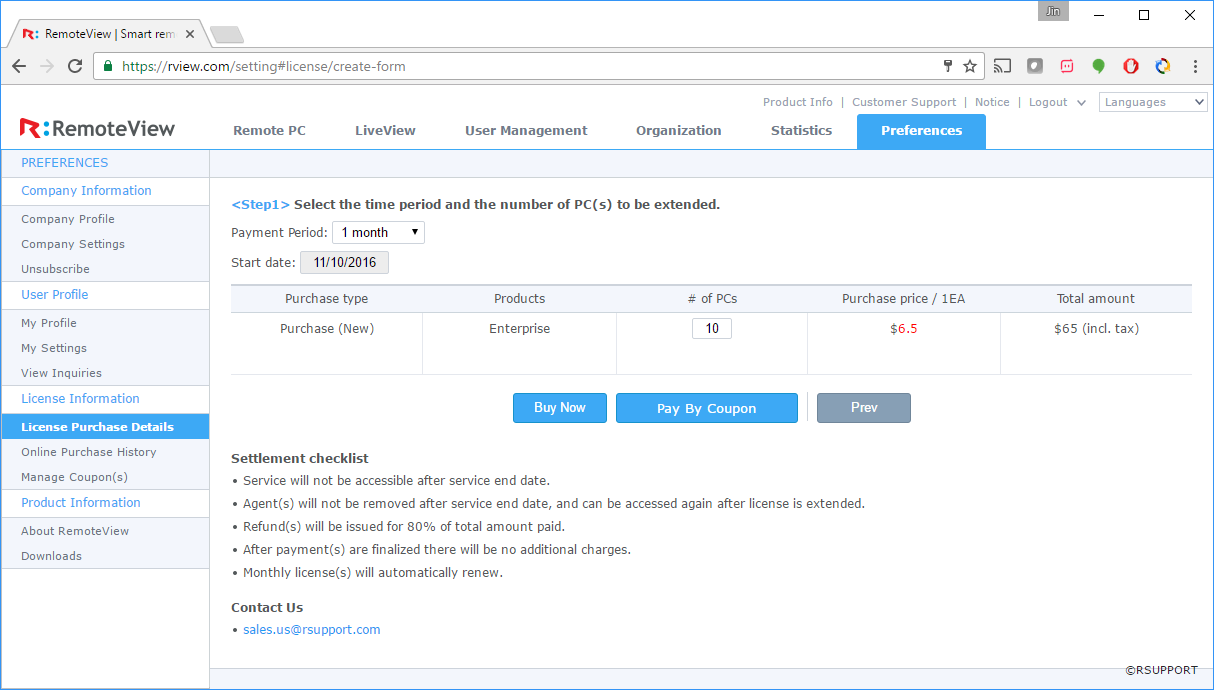Open About RemoteView in sidebar
Image resolution: width=1214 pixels, height=690 pixels.
point(75,531)
